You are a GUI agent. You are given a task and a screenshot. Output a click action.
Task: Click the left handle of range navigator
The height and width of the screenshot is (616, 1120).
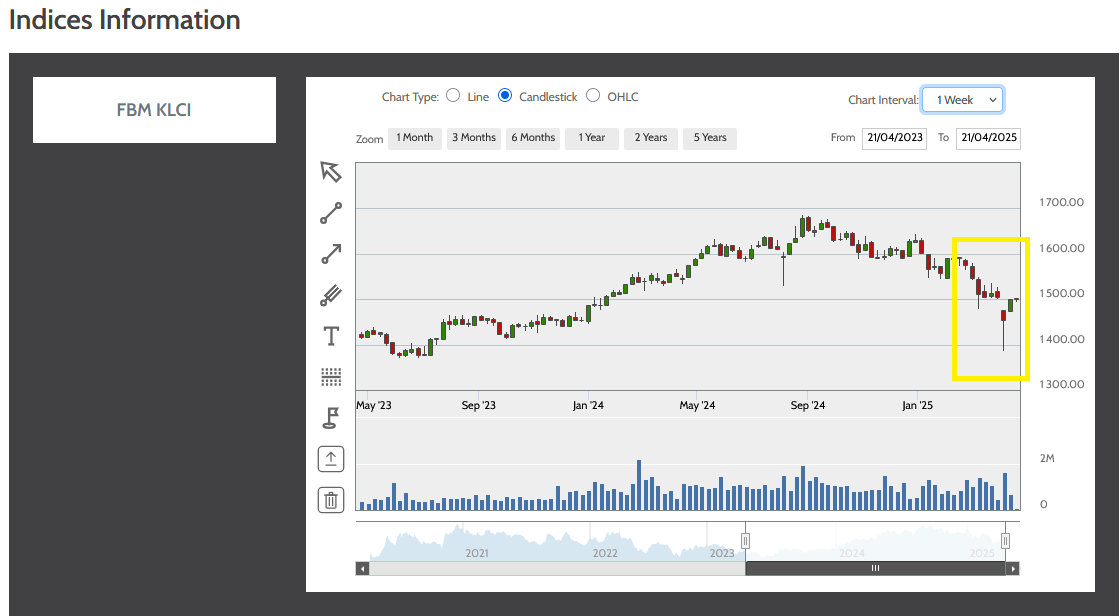745,541
